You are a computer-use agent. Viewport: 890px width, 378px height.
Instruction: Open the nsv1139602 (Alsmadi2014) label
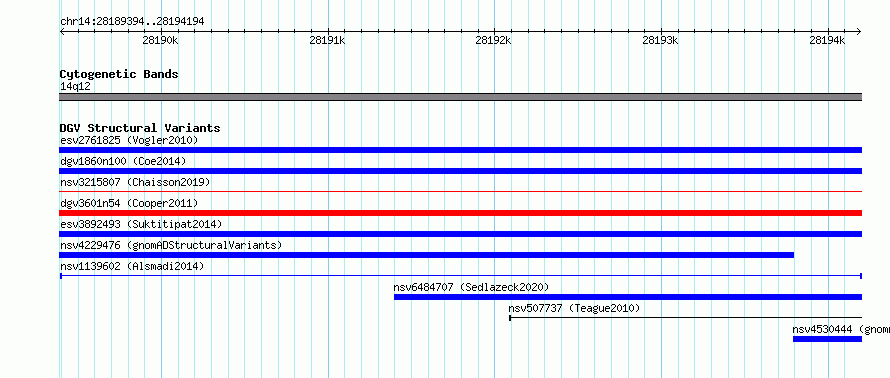click(132, 266)
